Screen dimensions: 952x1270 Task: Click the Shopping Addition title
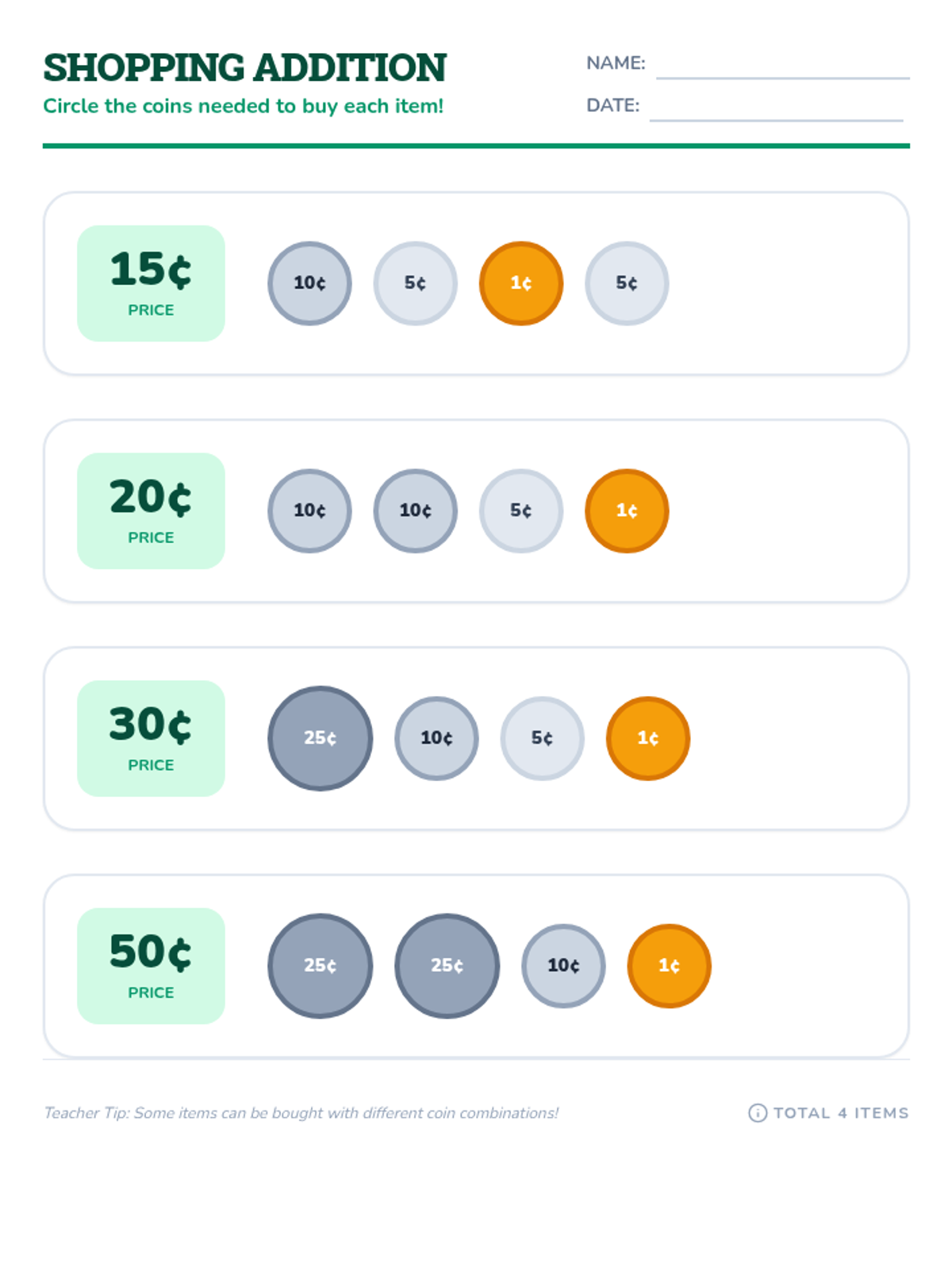point(245,67)
